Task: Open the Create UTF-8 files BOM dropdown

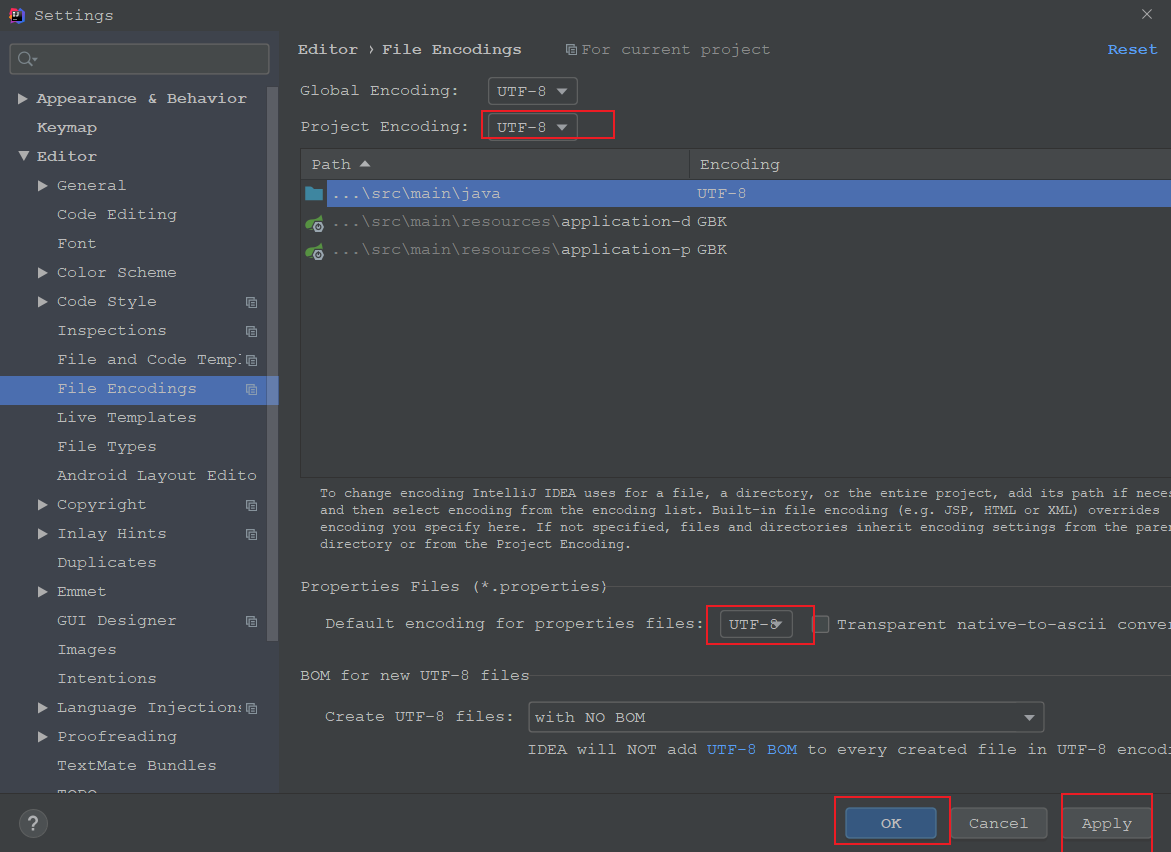Action: point(786,717)
